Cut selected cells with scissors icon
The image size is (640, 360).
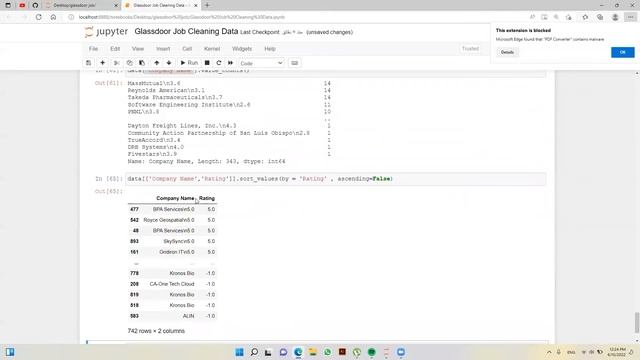coord(116,63)
